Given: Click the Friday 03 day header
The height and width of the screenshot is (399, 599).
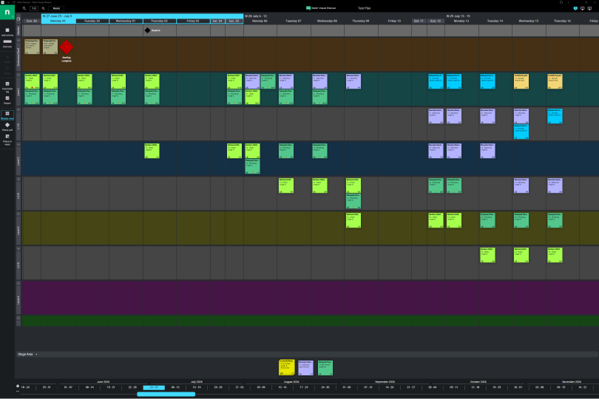Looking at the screenshot, I should click(x=193, y=21).
